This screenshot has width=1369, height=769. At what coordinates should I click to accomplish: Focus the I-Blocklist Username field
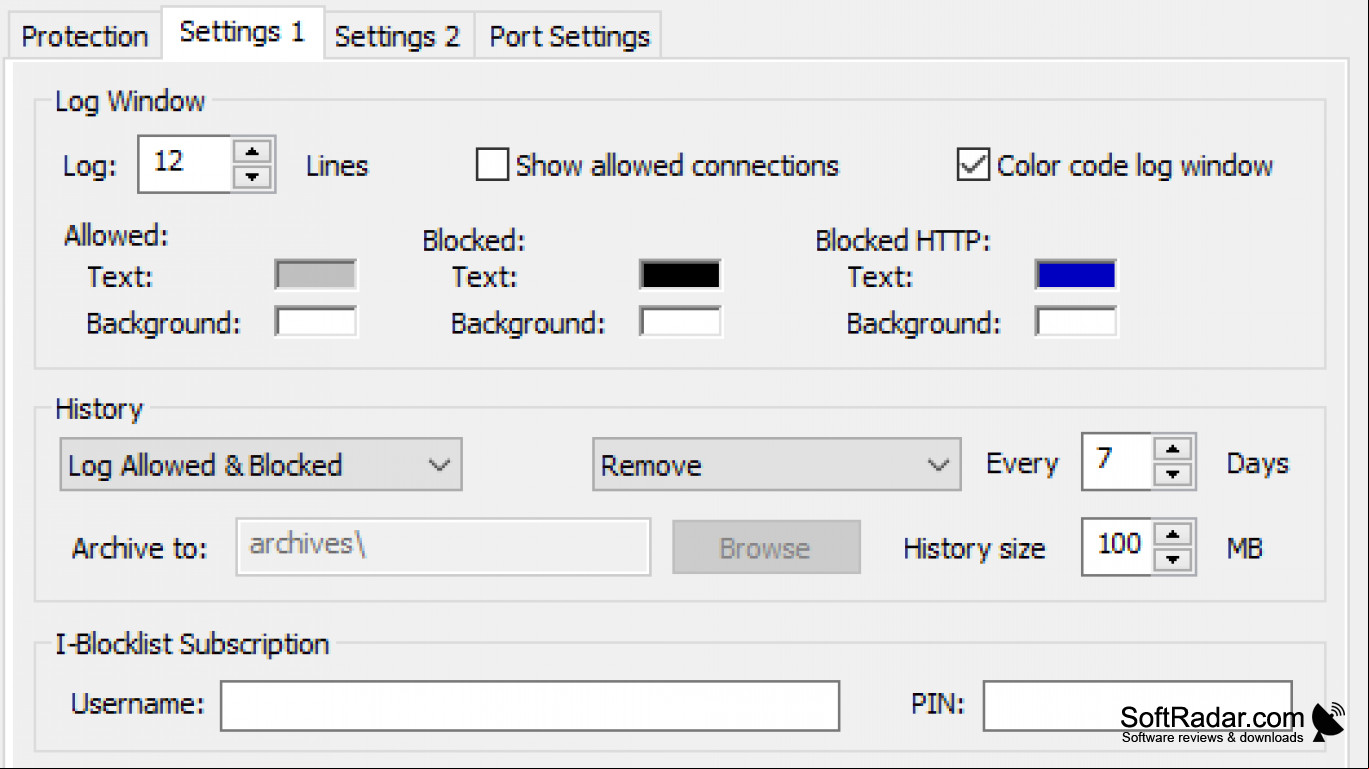click(530, 706)
